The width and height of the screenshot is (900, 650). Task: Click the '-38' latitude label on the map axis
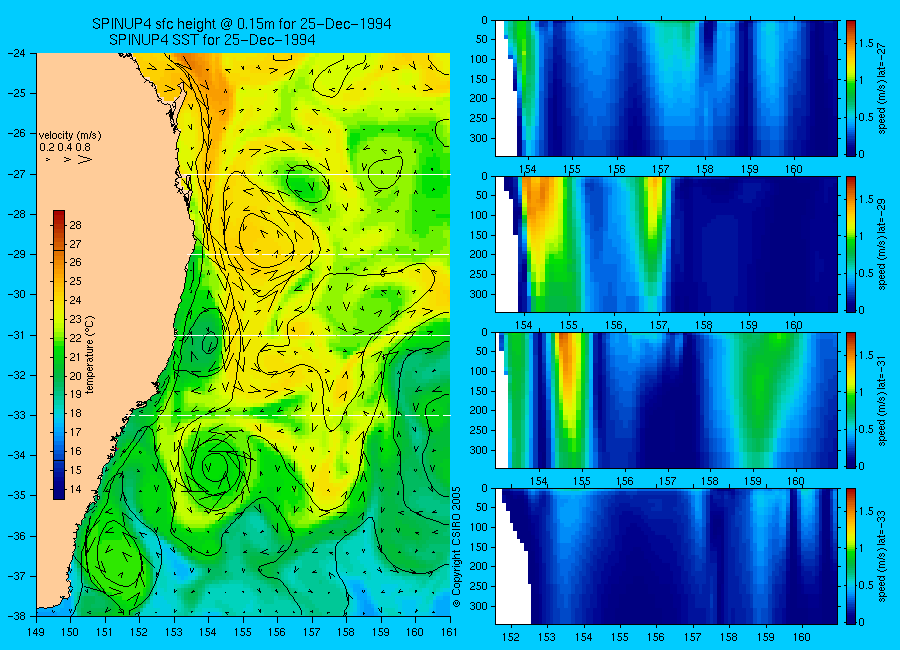(16, 616)
